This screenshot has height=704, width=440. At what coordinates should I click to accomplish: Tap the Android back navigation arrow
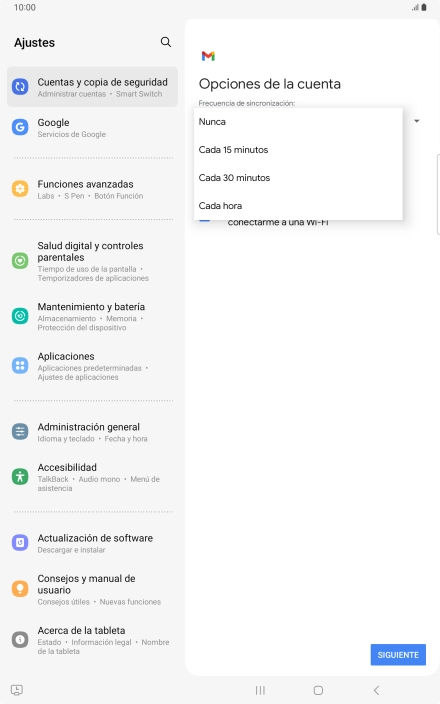coord(376,690)
